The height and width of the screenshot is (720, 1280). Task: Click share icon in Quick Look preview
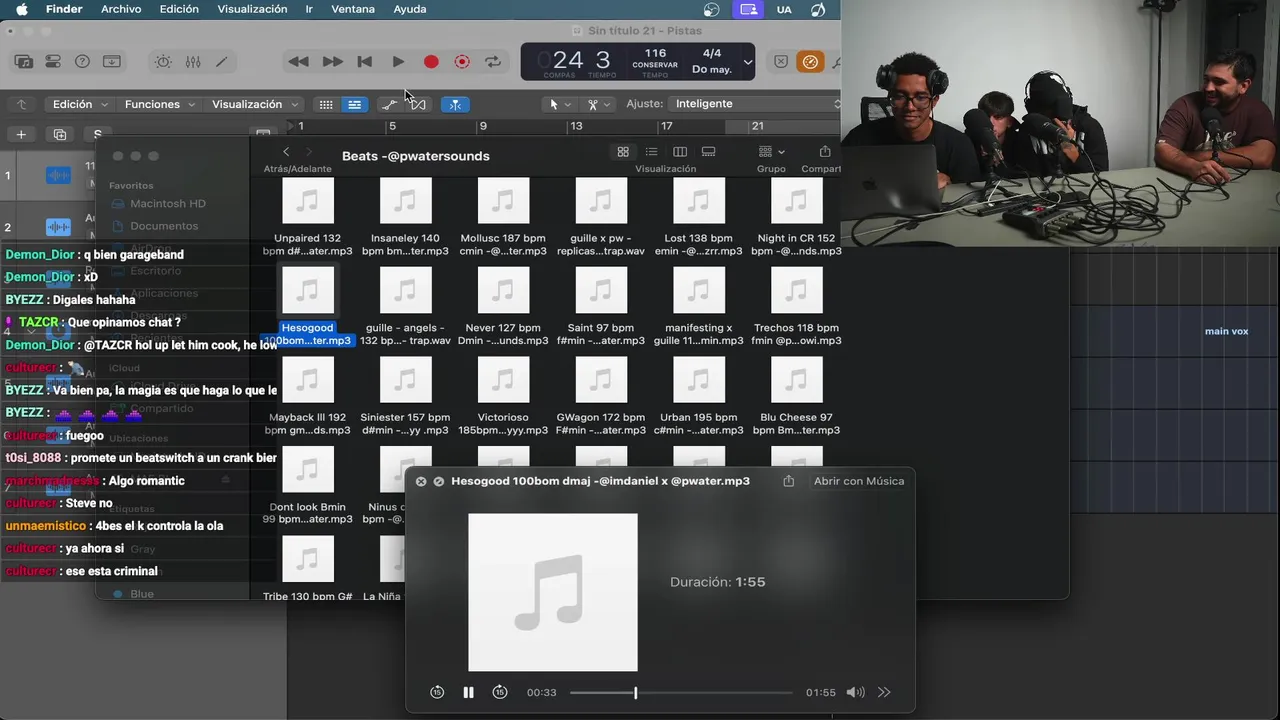(x=788, y=481)
